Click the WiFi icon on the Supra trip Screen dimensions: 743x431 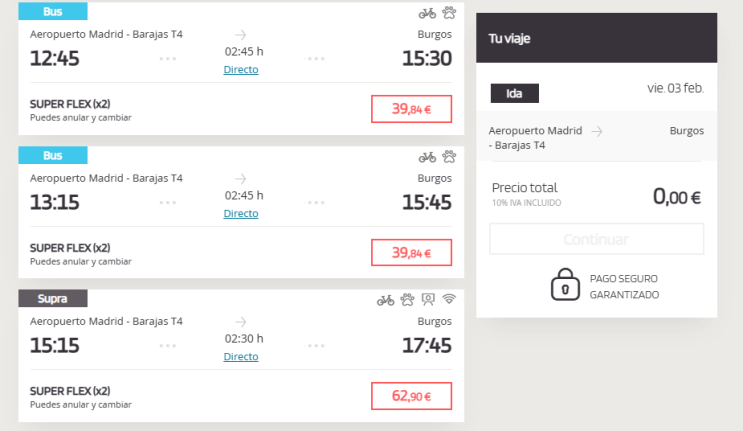(449, 300)
